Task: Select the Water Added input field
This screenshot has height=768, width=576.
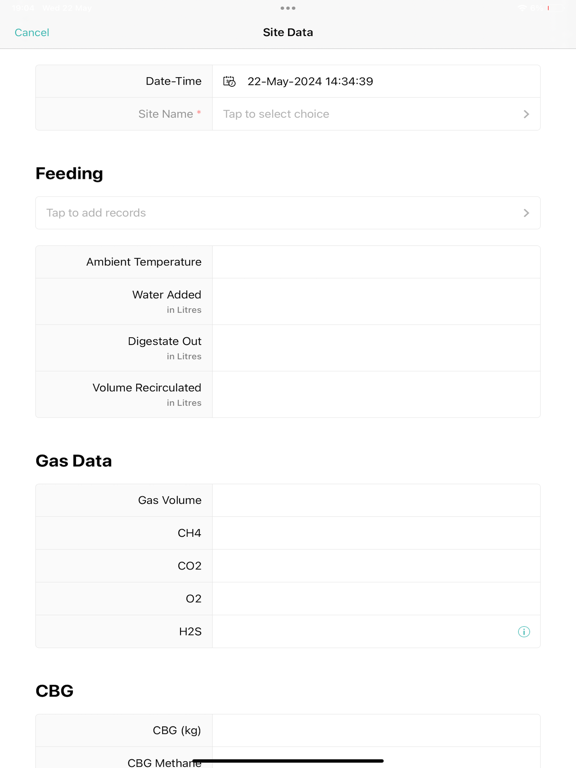Action: [376, 302]
